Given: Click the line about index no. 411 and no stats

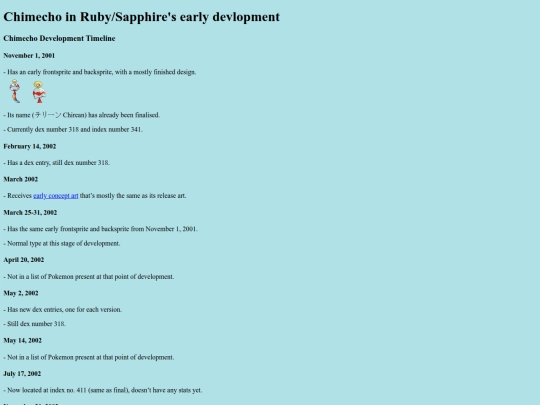Looking at the screenshot, I should (103, 390).
